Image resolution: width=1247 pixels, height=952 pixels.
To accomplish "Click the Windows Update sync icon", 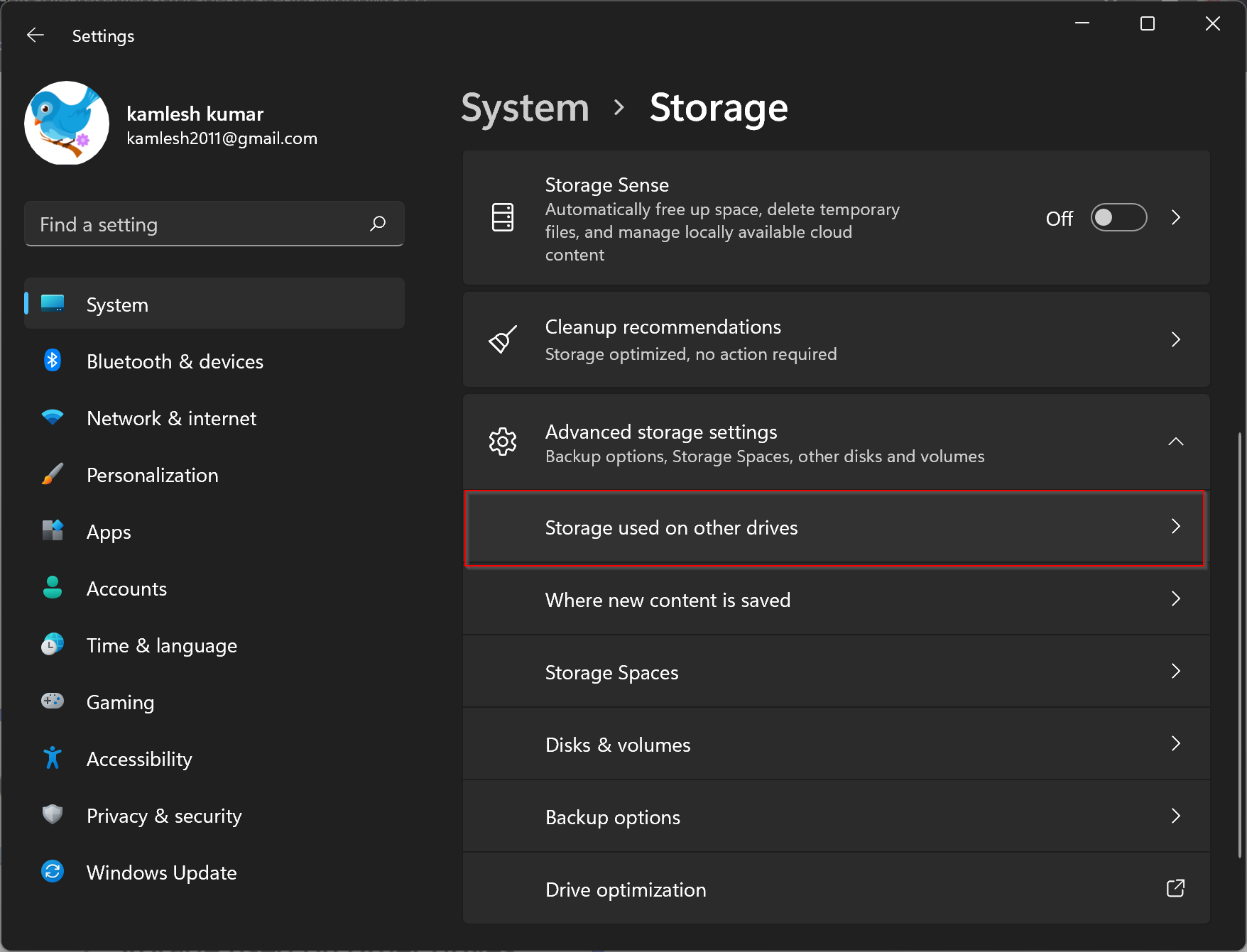I will tap(53, 872).
